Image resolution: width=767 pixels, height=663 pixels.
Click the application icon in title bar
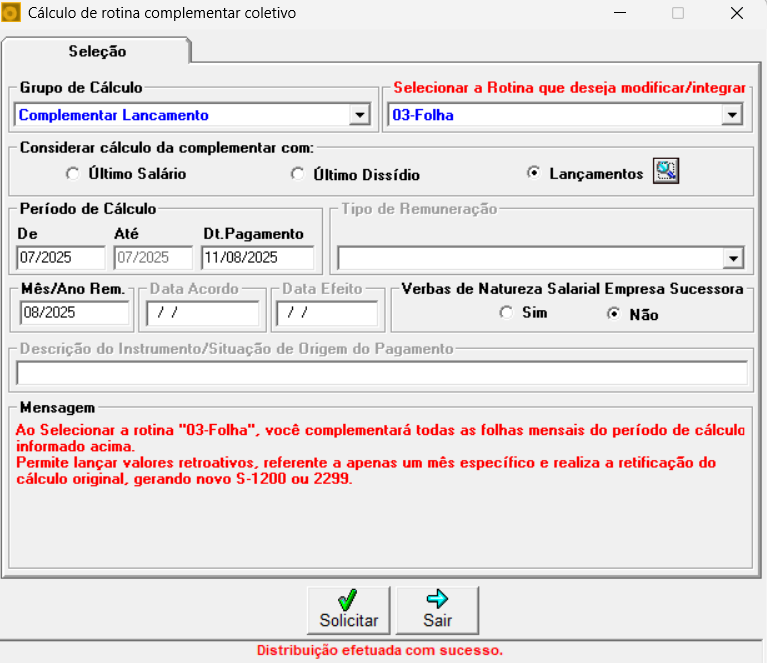click(10, 13)
